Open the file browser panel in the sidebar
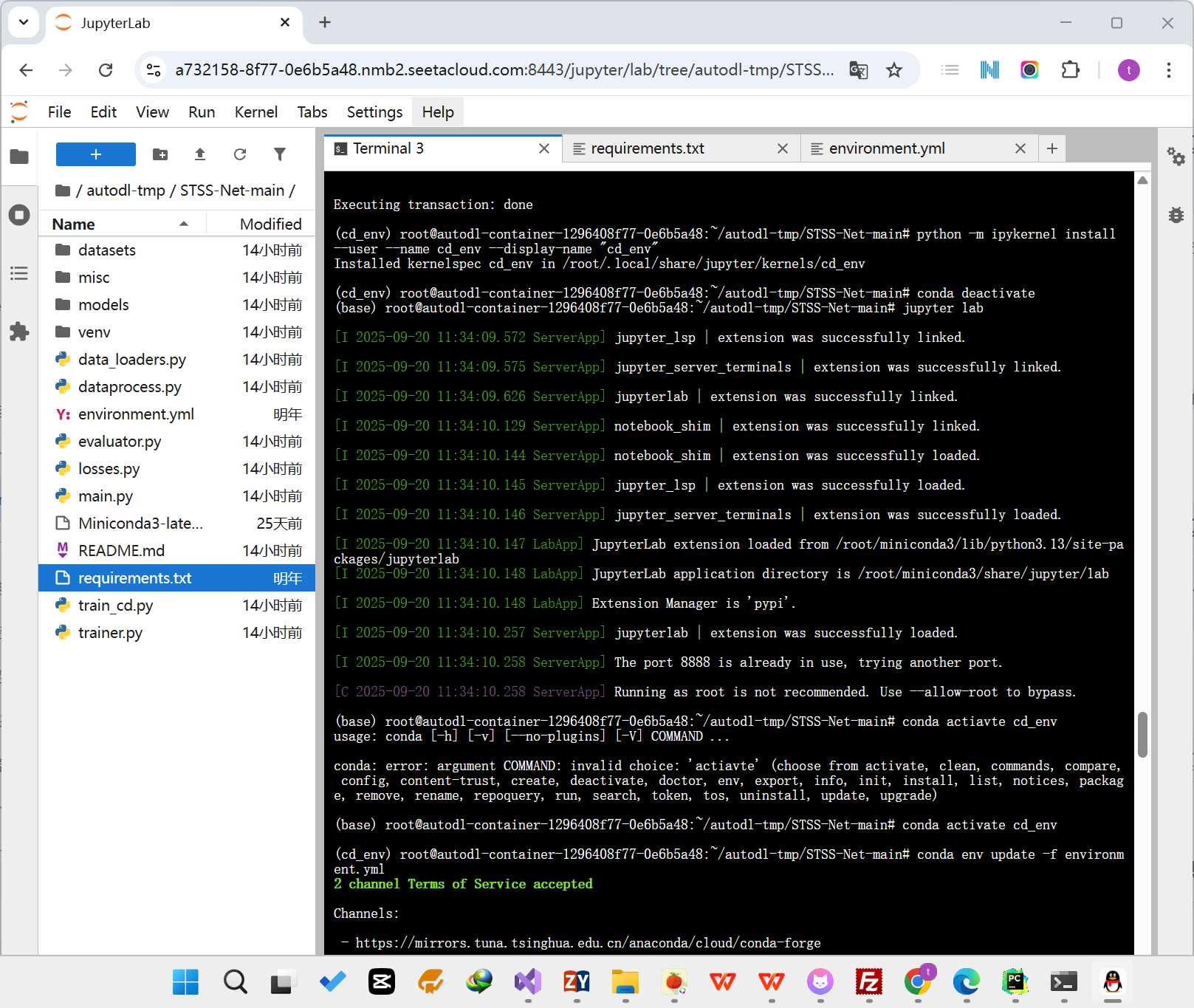 (x=20, y=157)
